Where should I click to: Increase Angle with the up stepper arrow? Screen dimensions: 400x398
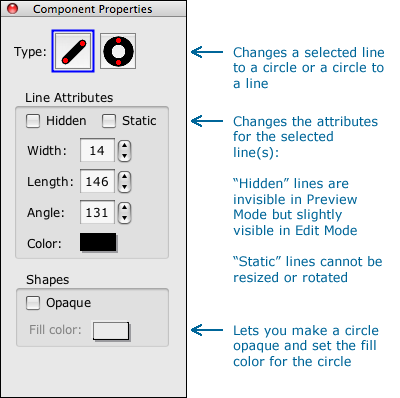(x=125, y=208)
